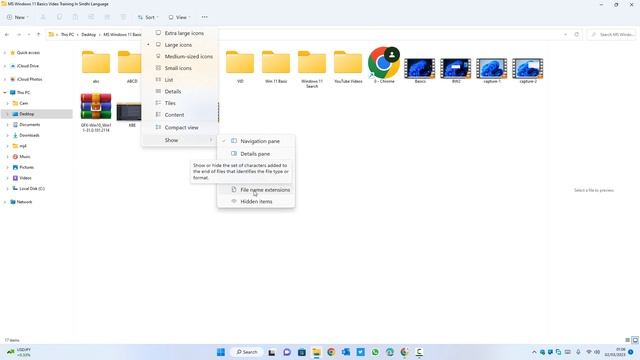Image resolution: width=640 pixels, height=360 pixels.
Task: Click Desktop in the address breadcrumb
Action: (89, 35)
